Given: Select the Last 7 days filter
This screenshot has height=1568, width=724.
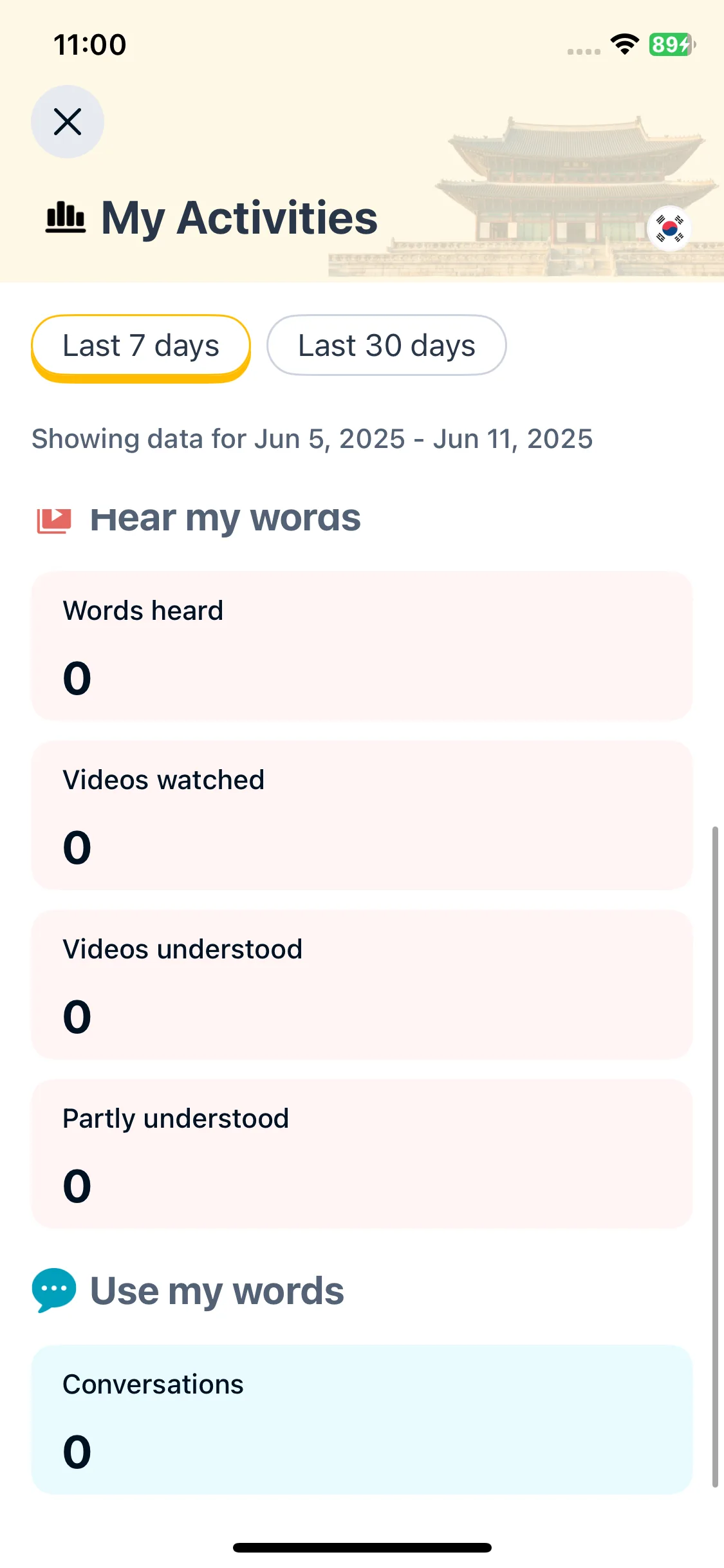Looking at the screenshot, I should pos(141,346).
